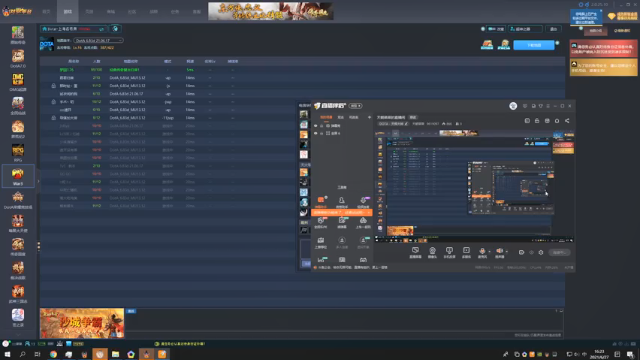Screen dimensions: 640x360
Task: Toggle visibility eye of second scene source
Action: click(x=316, y=133)
